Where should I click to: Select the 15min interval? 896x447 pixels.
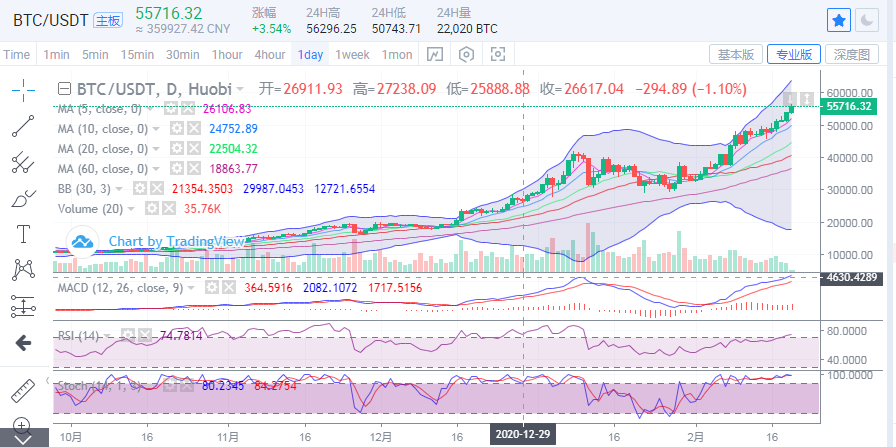point(137,55)
